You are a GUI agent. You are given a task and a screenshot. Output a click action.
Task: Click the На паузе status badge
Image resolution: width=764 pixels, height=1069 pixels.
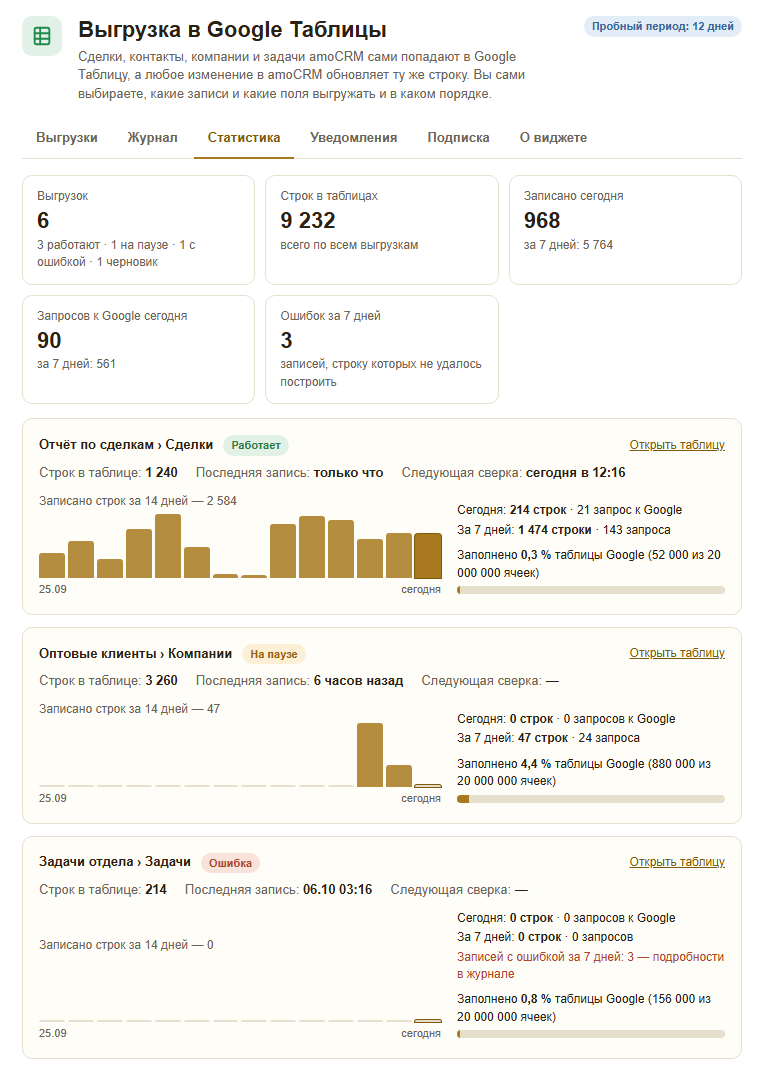click(x=274, y=654)
